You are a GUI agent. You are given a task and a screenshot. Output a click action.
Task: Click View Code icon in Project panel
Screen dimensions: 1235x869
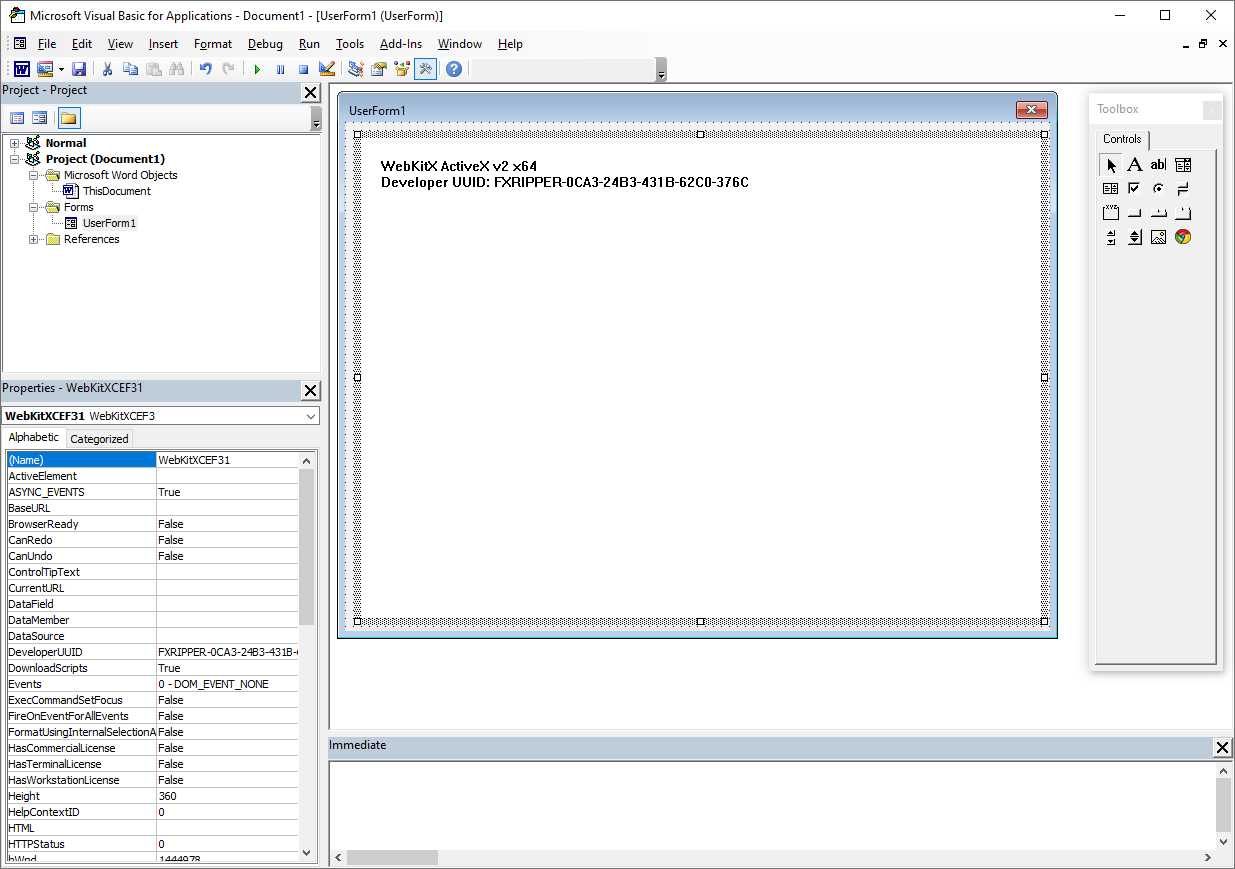coord(17,118)
